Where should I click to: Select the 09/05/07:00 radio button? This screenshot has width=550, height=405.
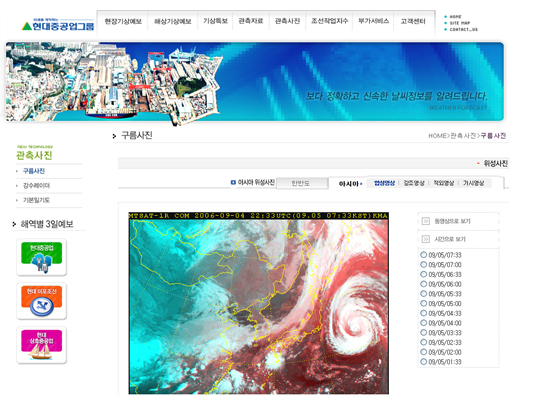(x=423, y=265)
